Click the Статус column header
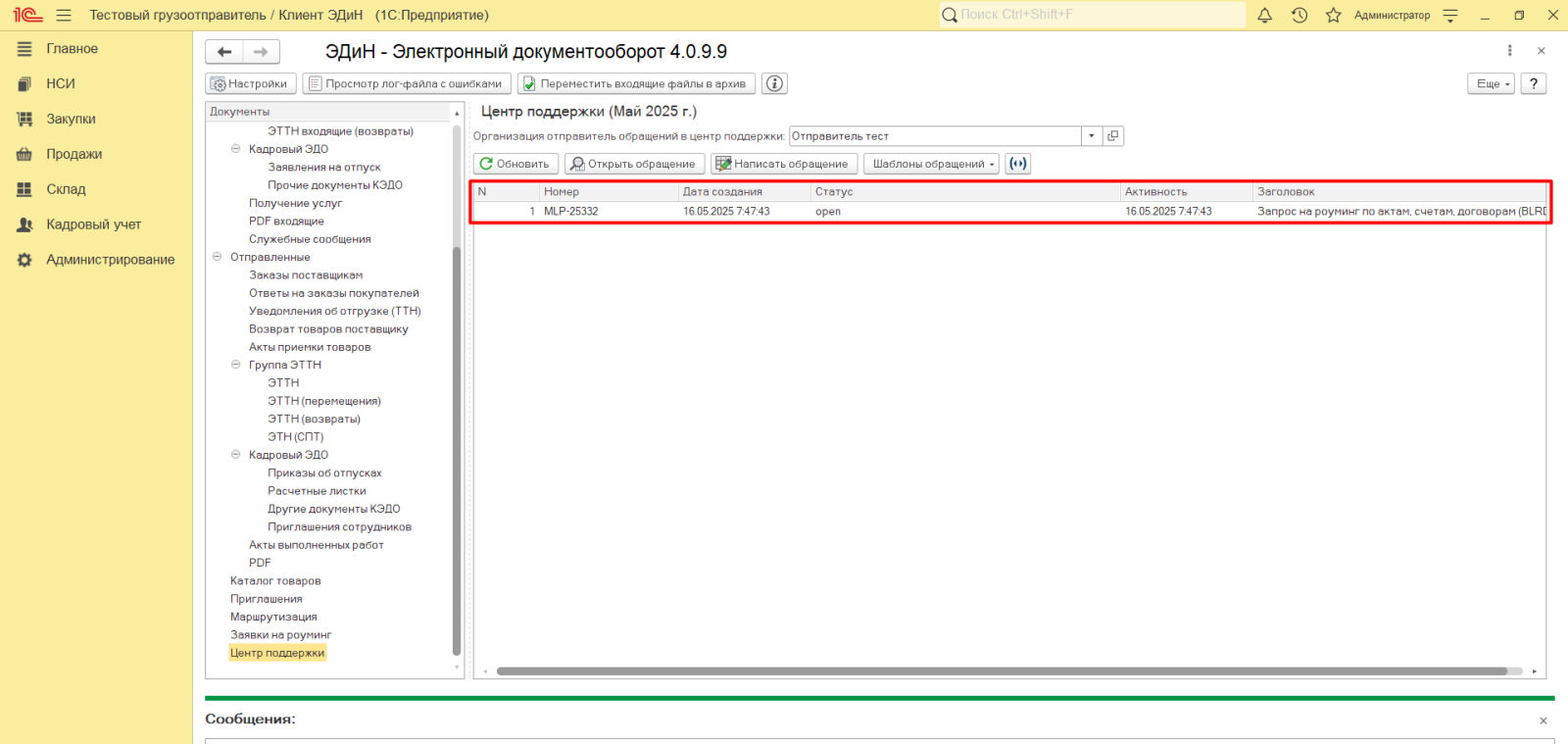The width and height of the screenshot is (1568, 744). coord(965,192)
